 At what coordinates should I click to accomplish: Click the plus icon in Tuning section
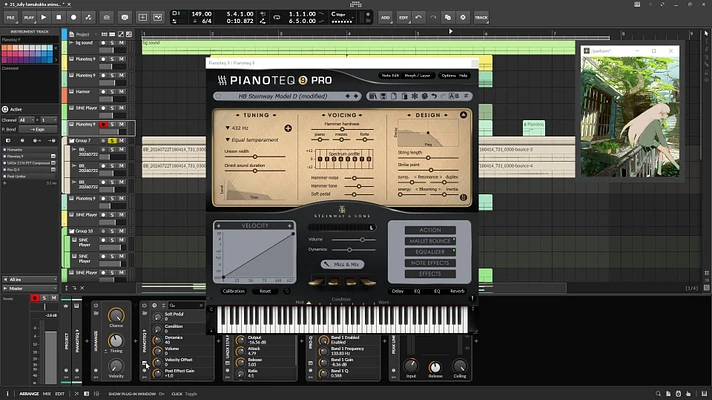coord(288,128)
